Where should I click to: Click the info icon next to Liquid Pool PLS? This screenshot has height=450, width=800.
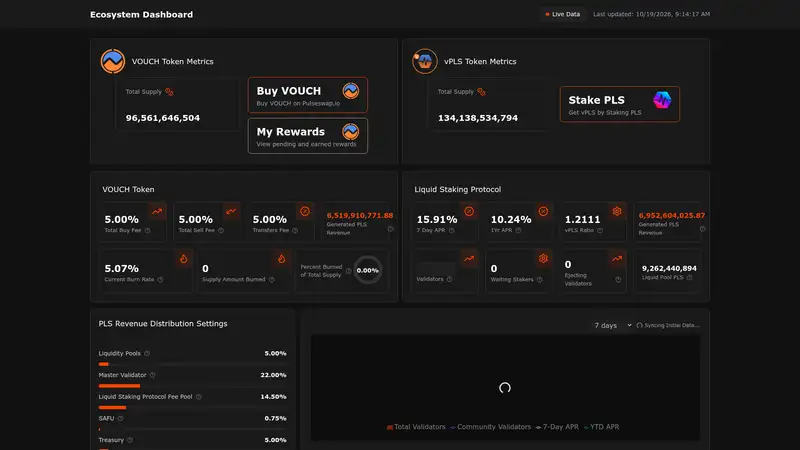click(689, 278)
